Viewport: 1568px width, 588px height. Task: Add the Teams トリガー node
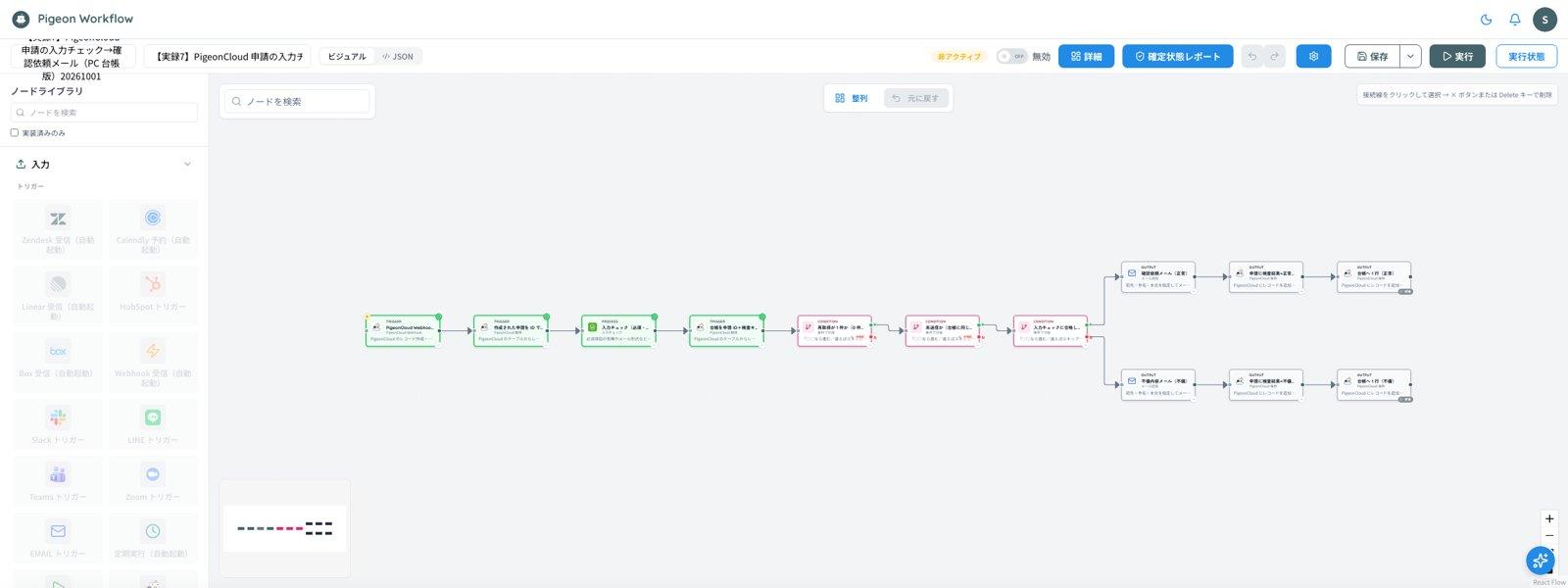point(58,482)
